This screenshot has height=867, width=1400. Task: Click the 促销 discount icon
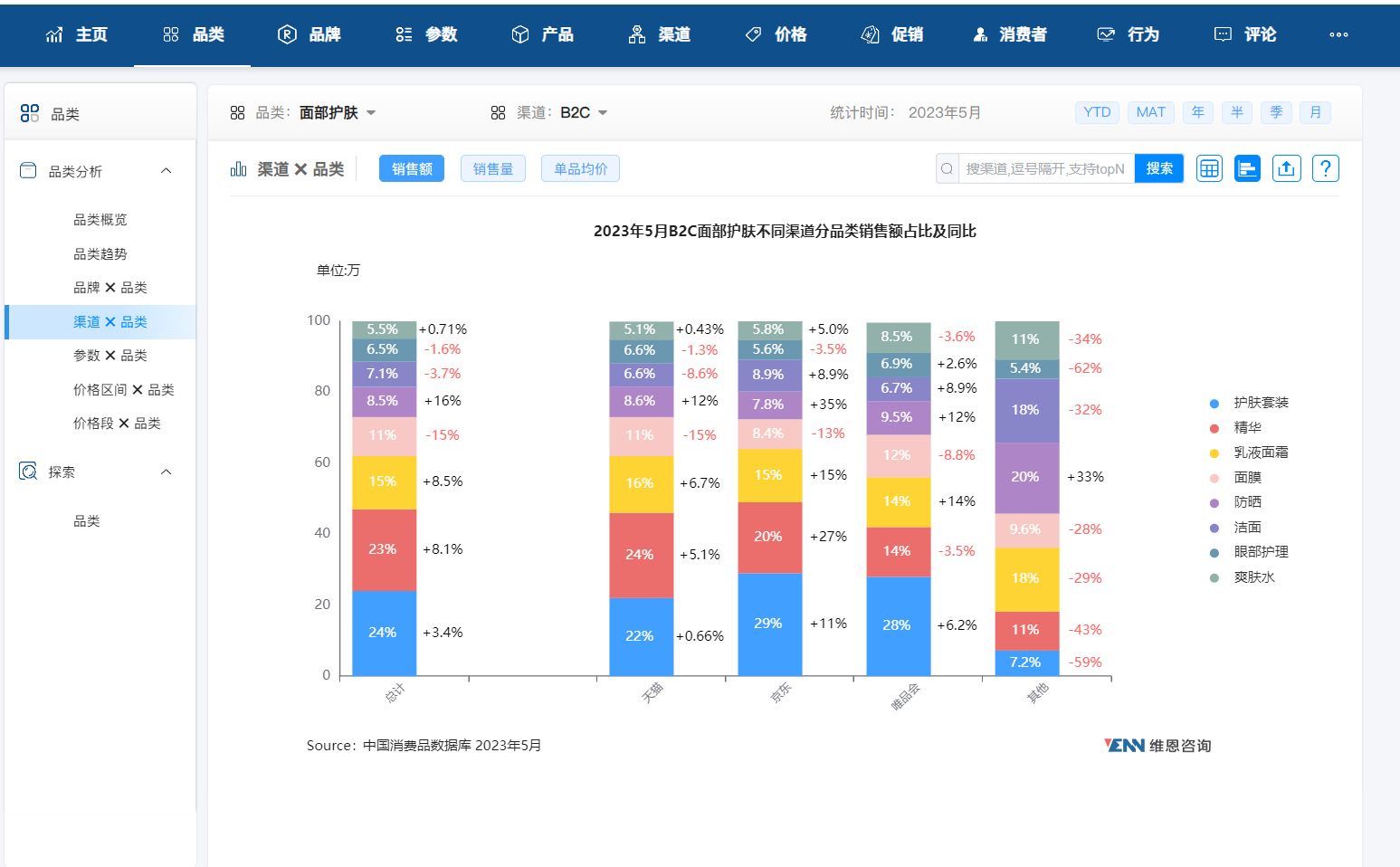(870, 34)
